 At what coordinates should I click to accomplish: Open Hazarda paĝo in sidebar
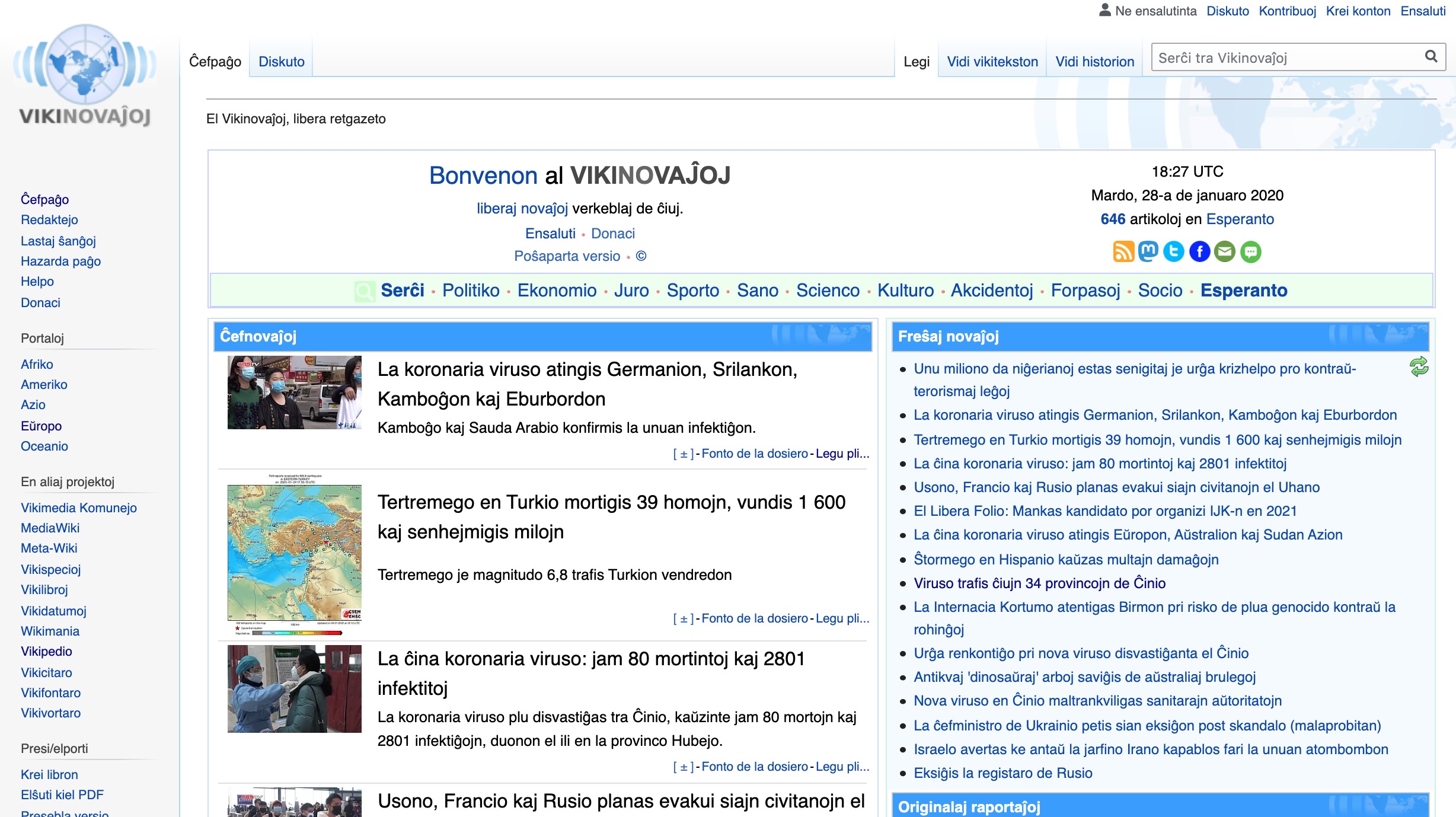tap(60, 261)
